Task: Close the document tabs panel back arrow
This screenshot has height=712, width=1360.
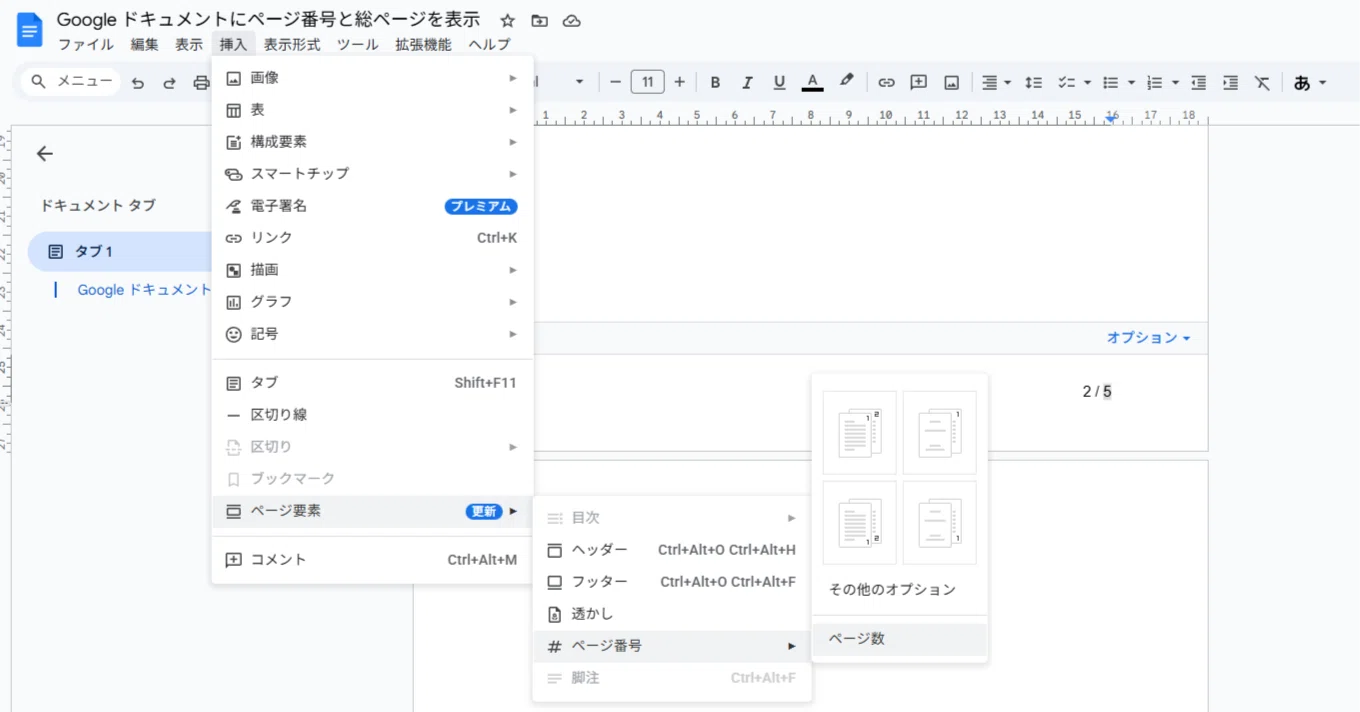Action: coord(44,153)
